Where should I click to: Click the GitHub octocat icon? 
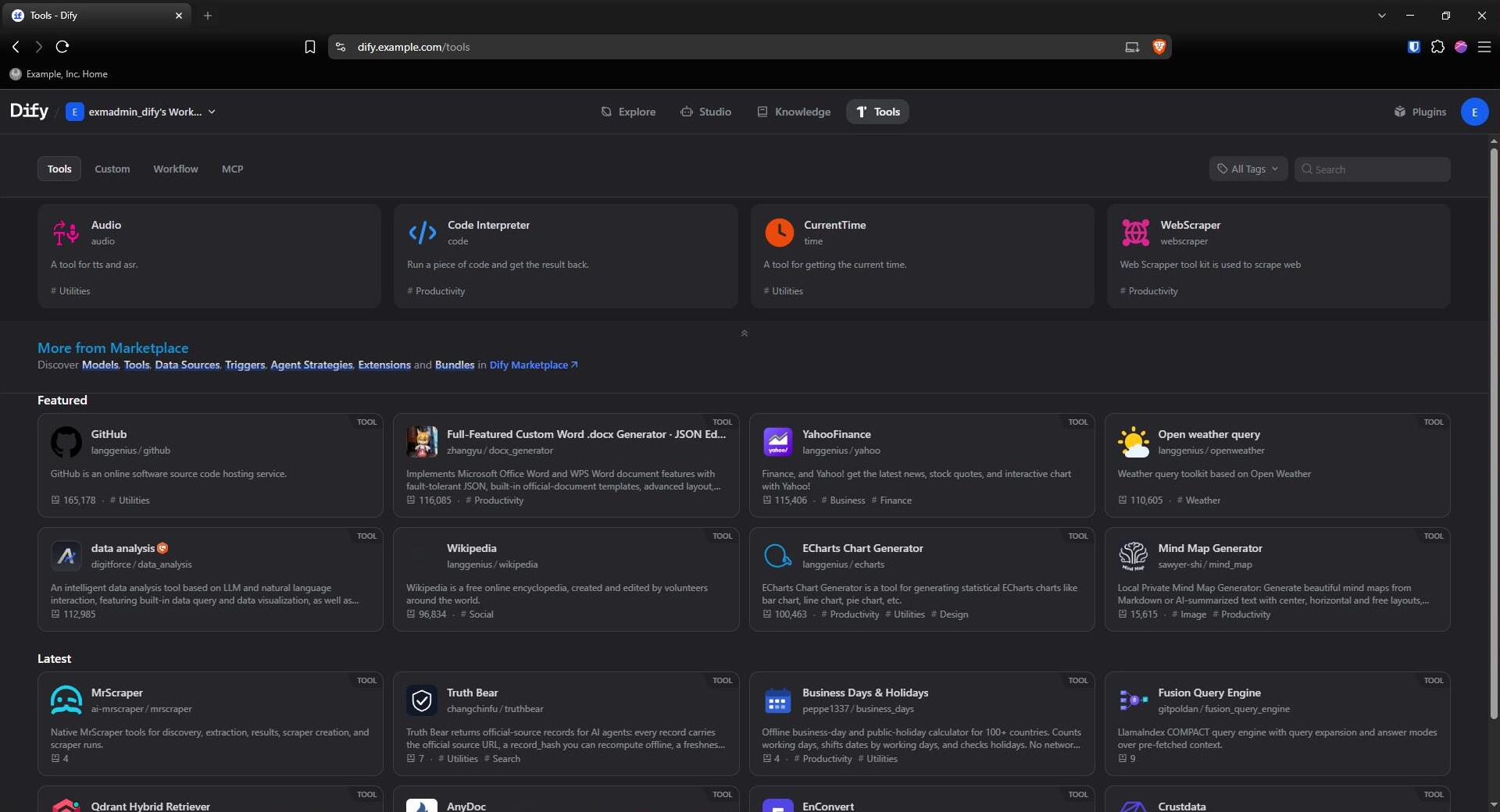pos(66,442)
